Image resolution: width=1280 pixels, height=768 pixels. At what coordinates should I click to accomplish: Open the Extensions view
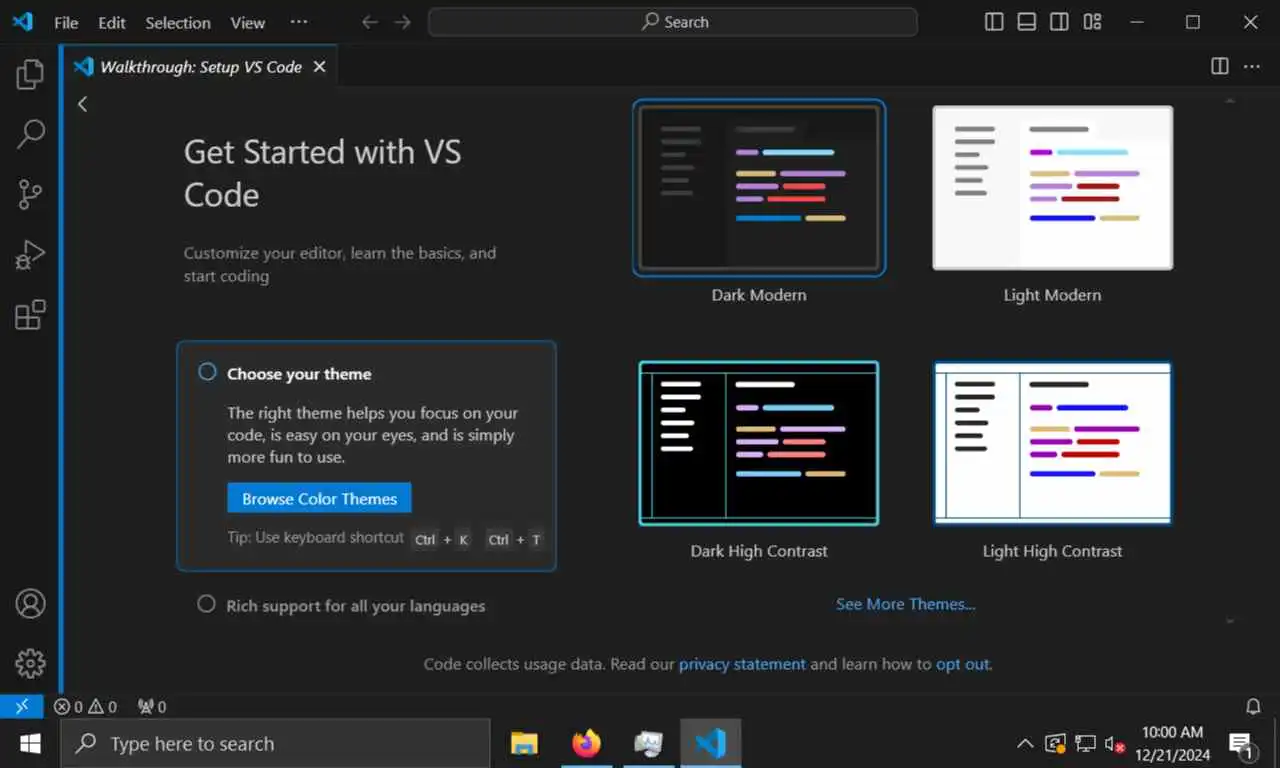click(x=30, y=315)
